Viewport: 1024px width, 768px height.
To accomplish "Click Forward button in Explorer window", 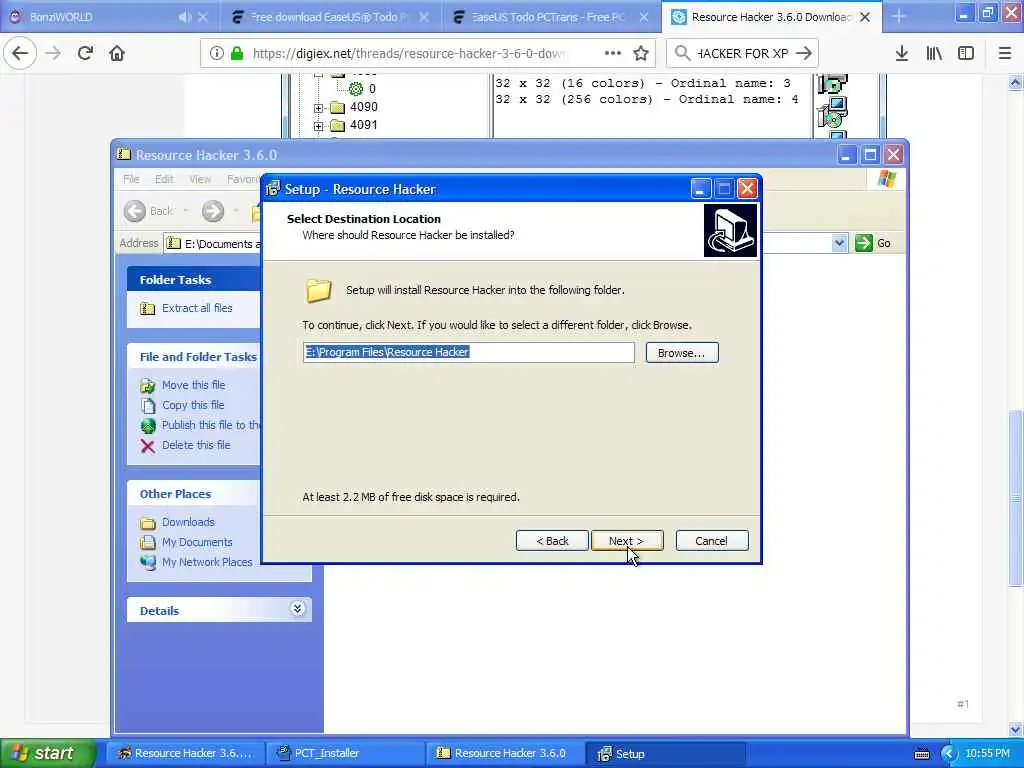I will tap(213, 211).
